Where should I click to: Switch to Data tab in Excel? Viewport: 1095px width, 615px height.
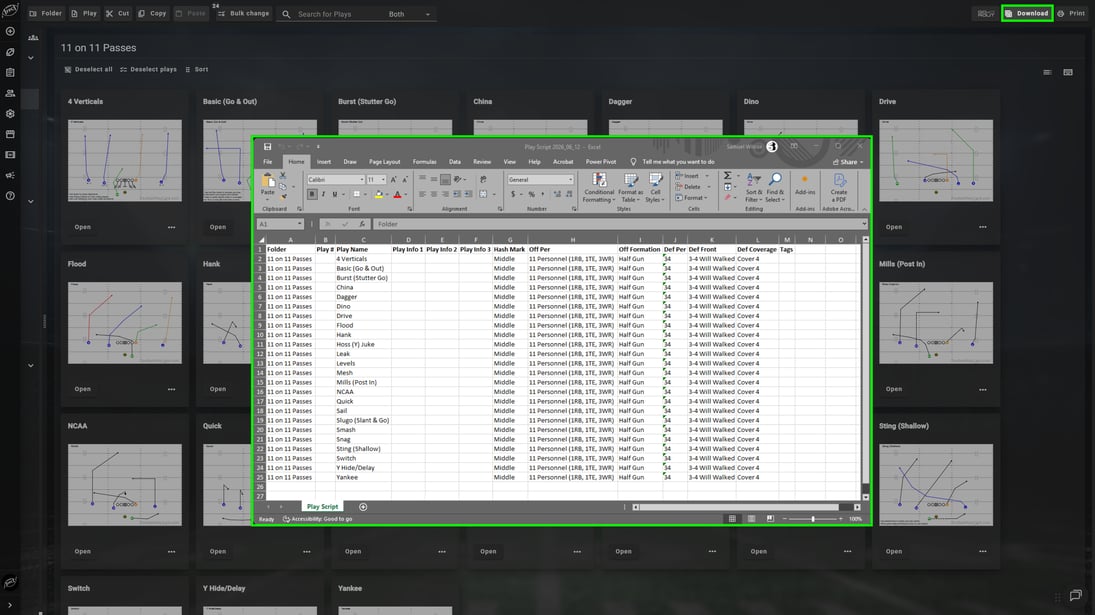pyautogui.click(x=455, y=162)
